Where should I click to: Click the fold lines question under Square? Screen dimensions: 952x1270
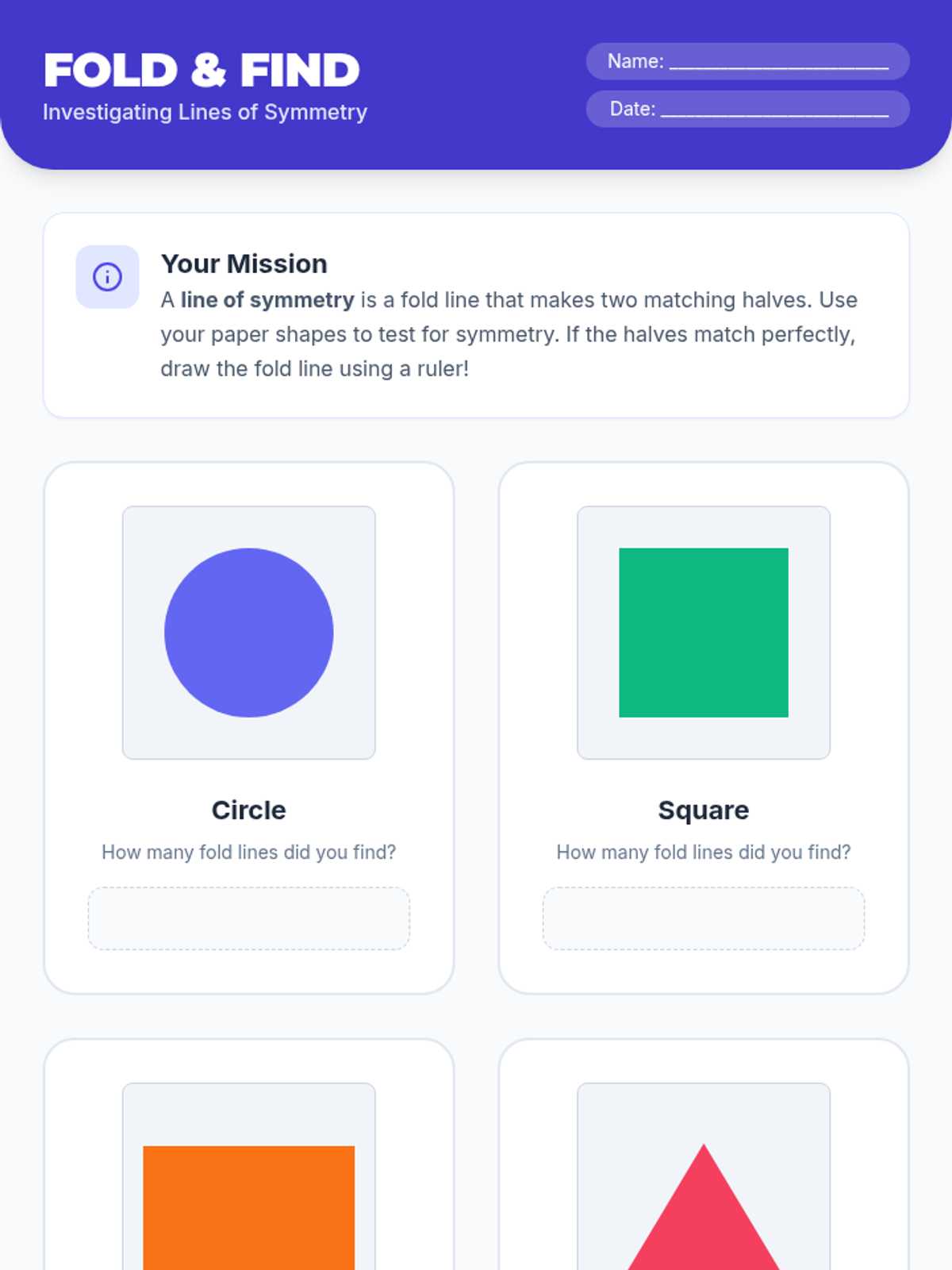[704, 852]
